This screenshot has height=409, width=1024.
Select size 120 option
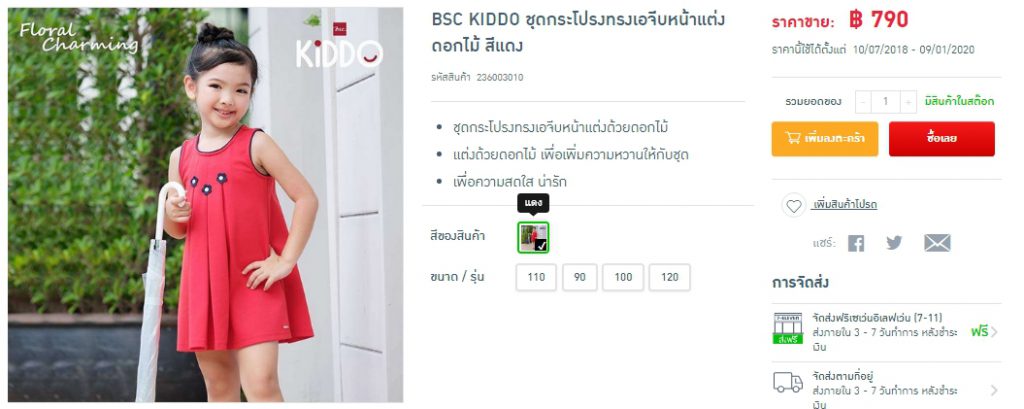(669, 277)
